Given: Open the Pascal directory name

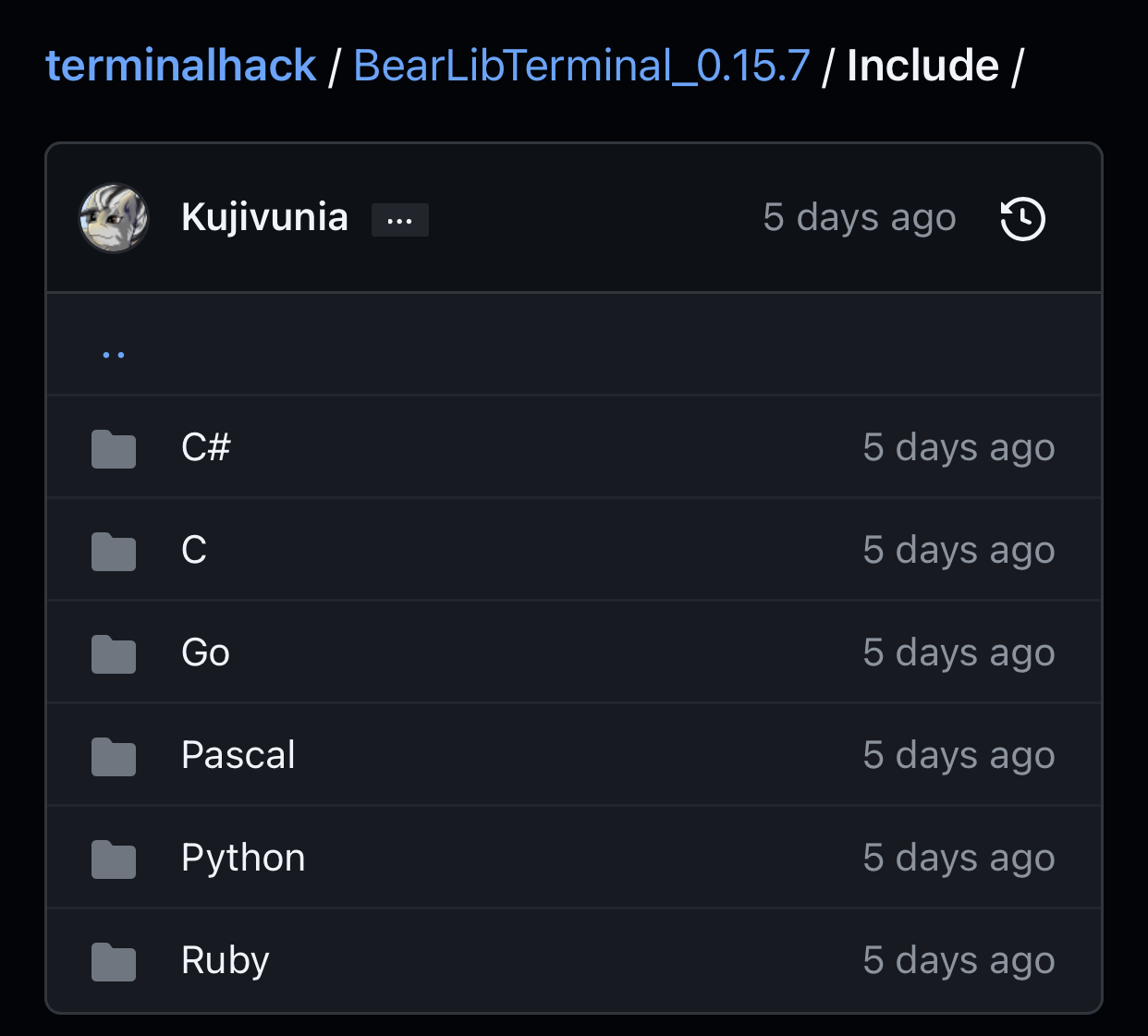Looking at the screenshot, I should click(x=238, y=755).
